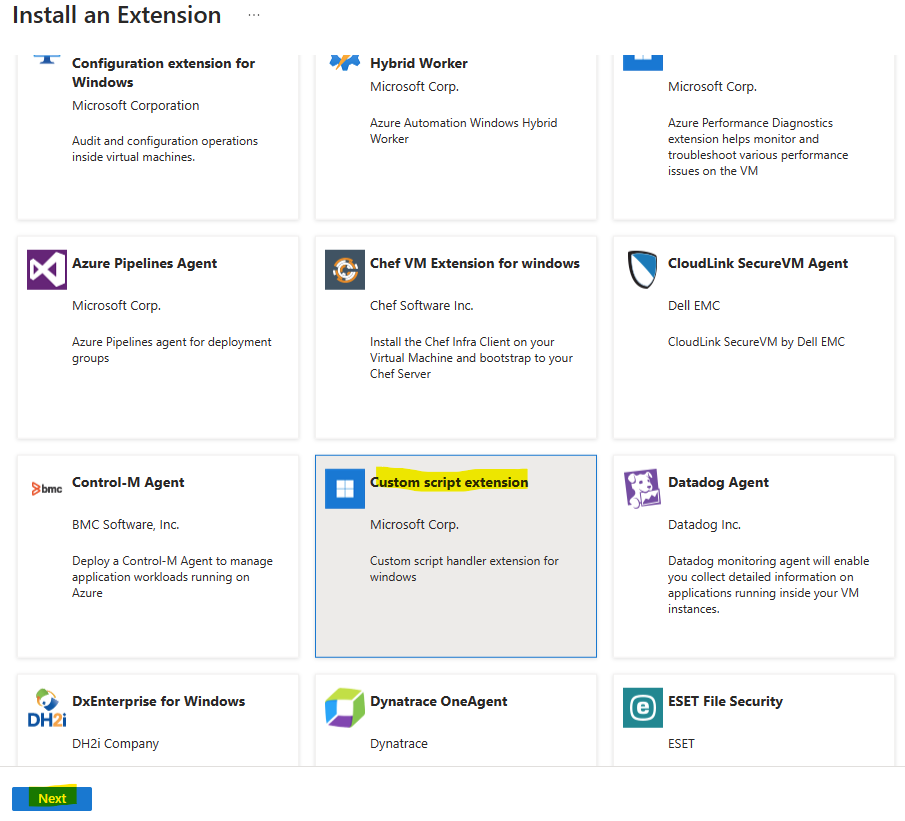Choose the Hybrid Worker extension title
Viewport: 905px width, 821px height.
418,63
